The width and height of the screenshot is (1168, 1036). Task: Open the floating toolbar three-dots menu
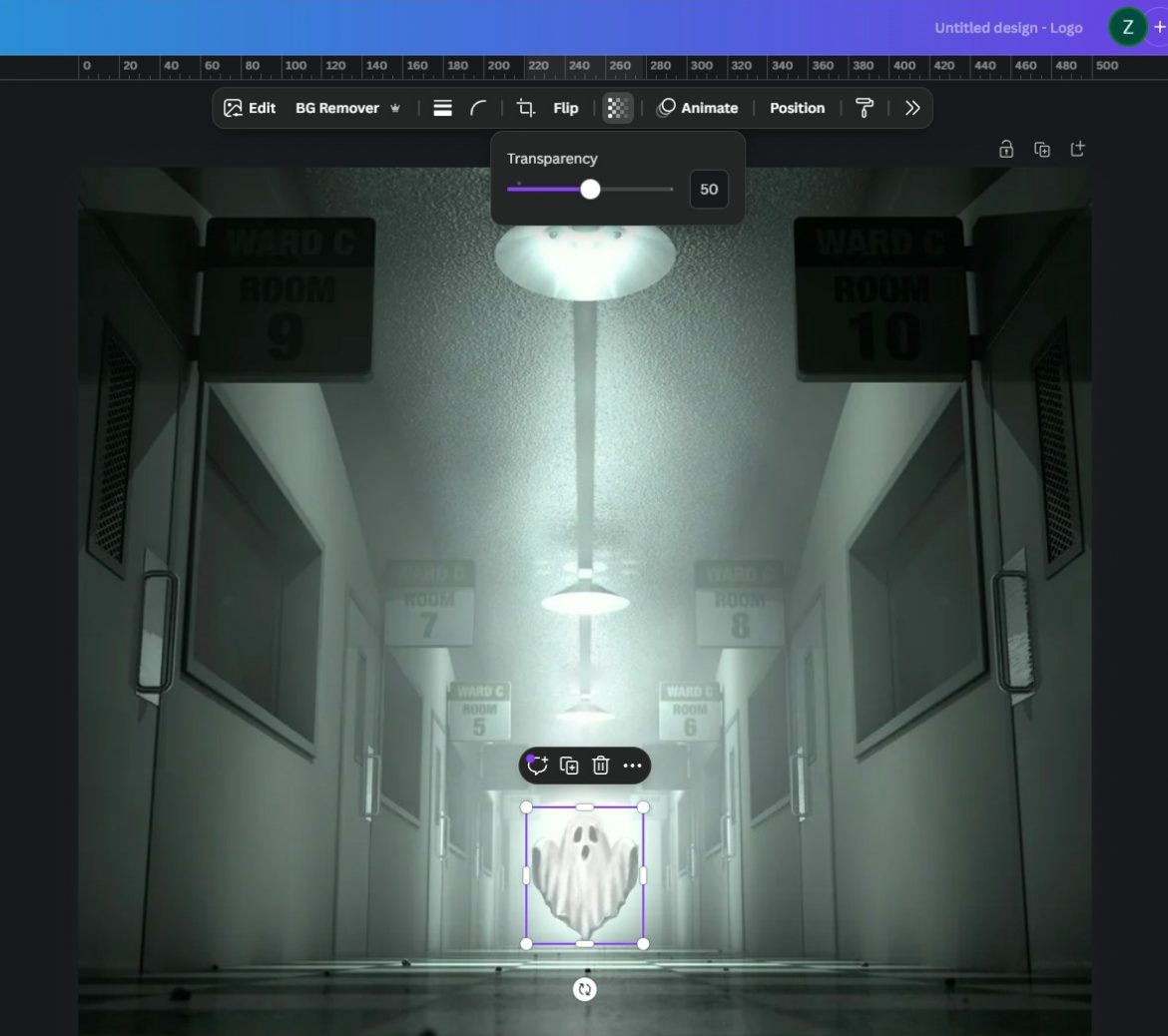[633, 766]
